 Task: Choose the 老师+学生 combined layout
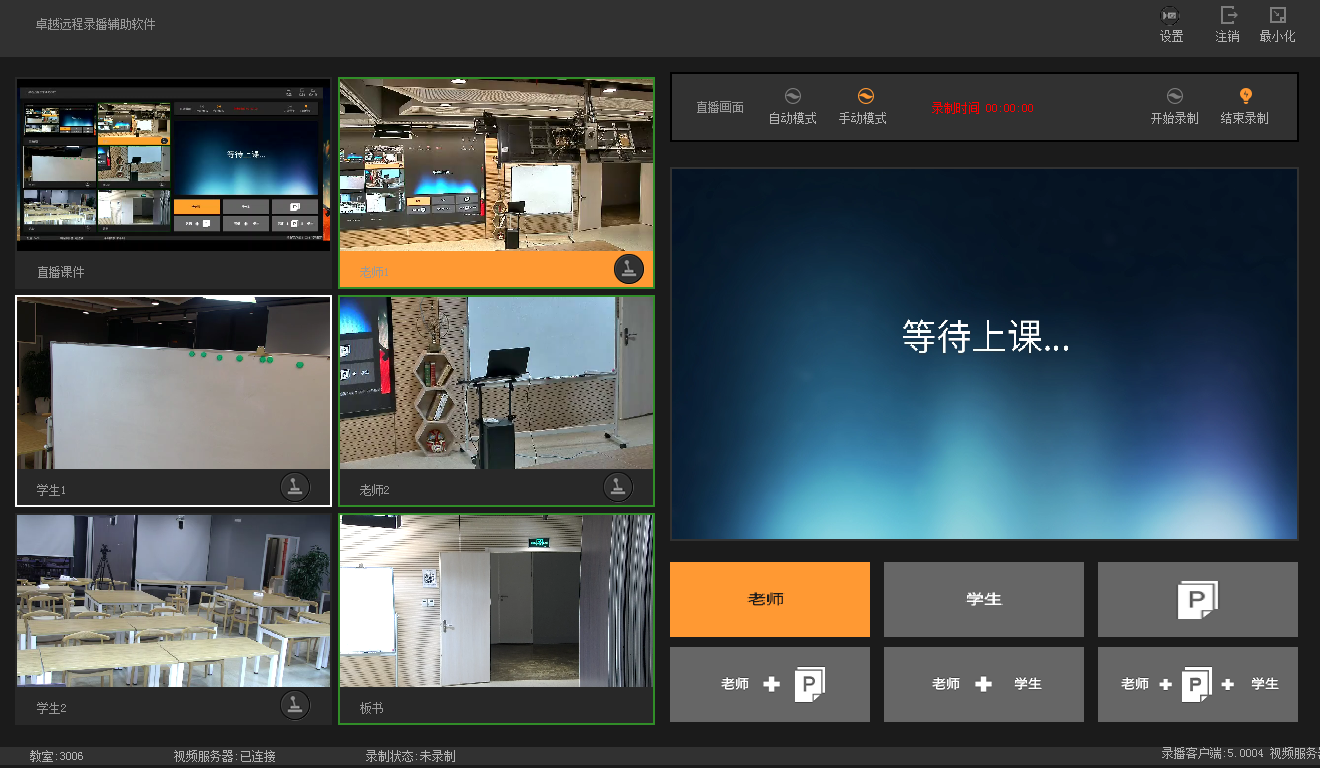(x=983, y=684)
